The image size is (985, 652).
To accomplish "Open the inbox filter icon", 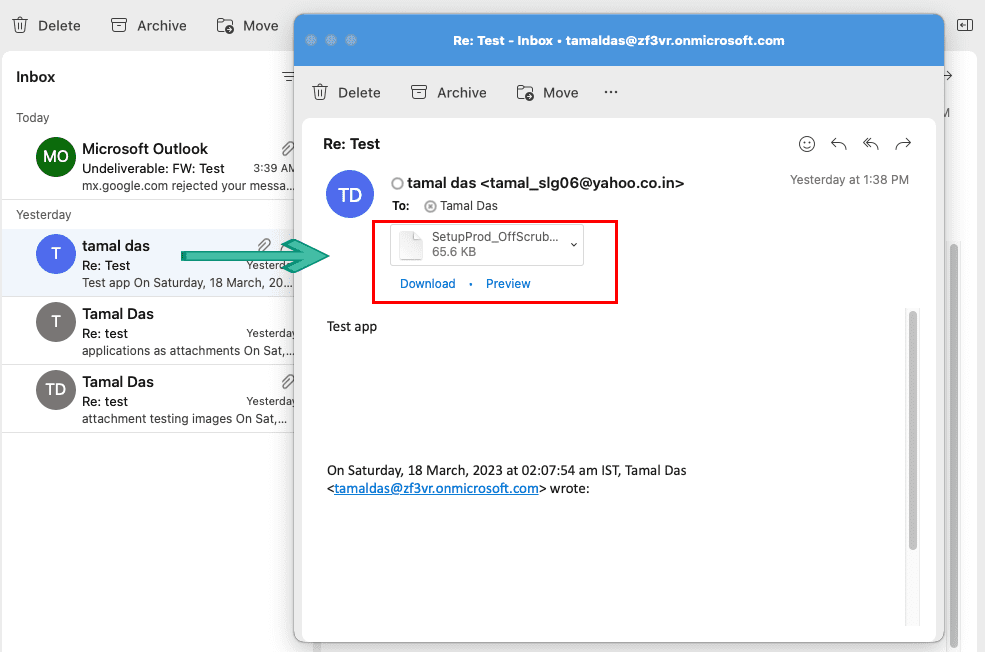I will [287, 76].
